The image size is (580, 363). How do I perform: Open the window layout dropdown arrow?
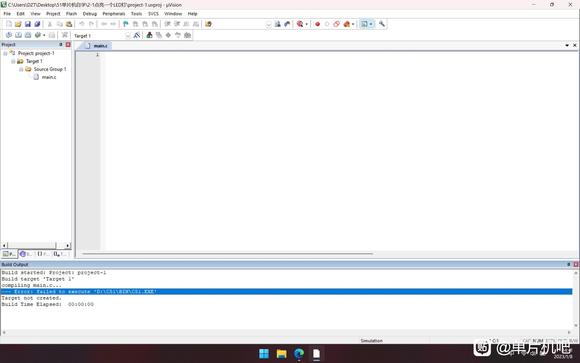click(x=371, y=24)
